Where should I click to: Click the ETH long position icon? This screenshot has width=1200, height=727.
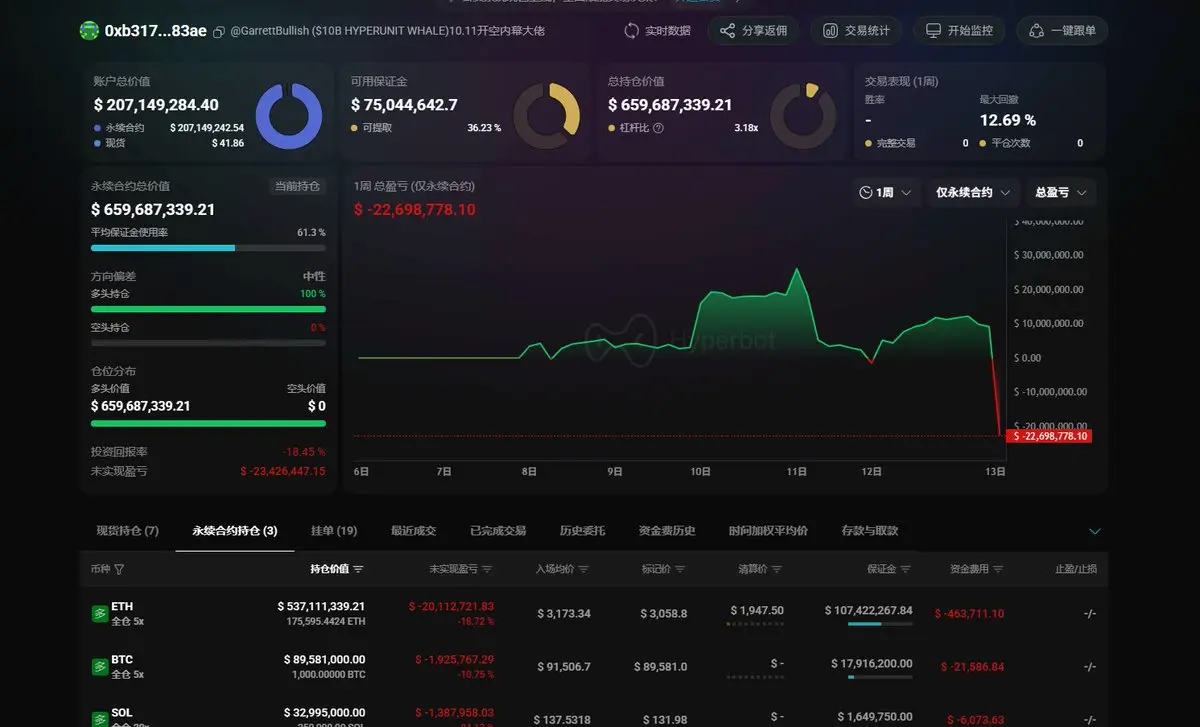[99, 613]
